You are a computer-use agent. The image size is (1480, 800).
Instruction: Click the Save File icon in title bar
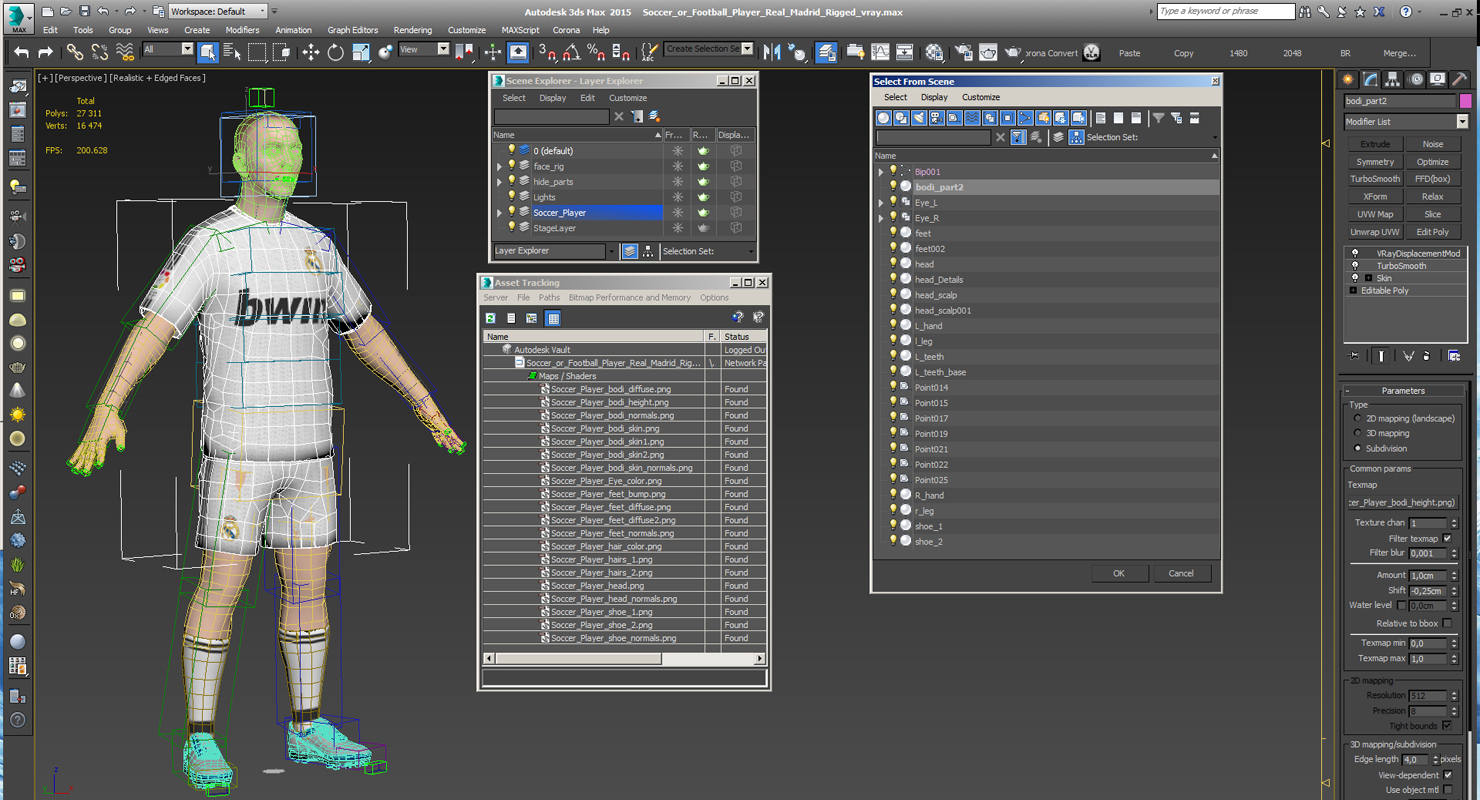point(84,11)
